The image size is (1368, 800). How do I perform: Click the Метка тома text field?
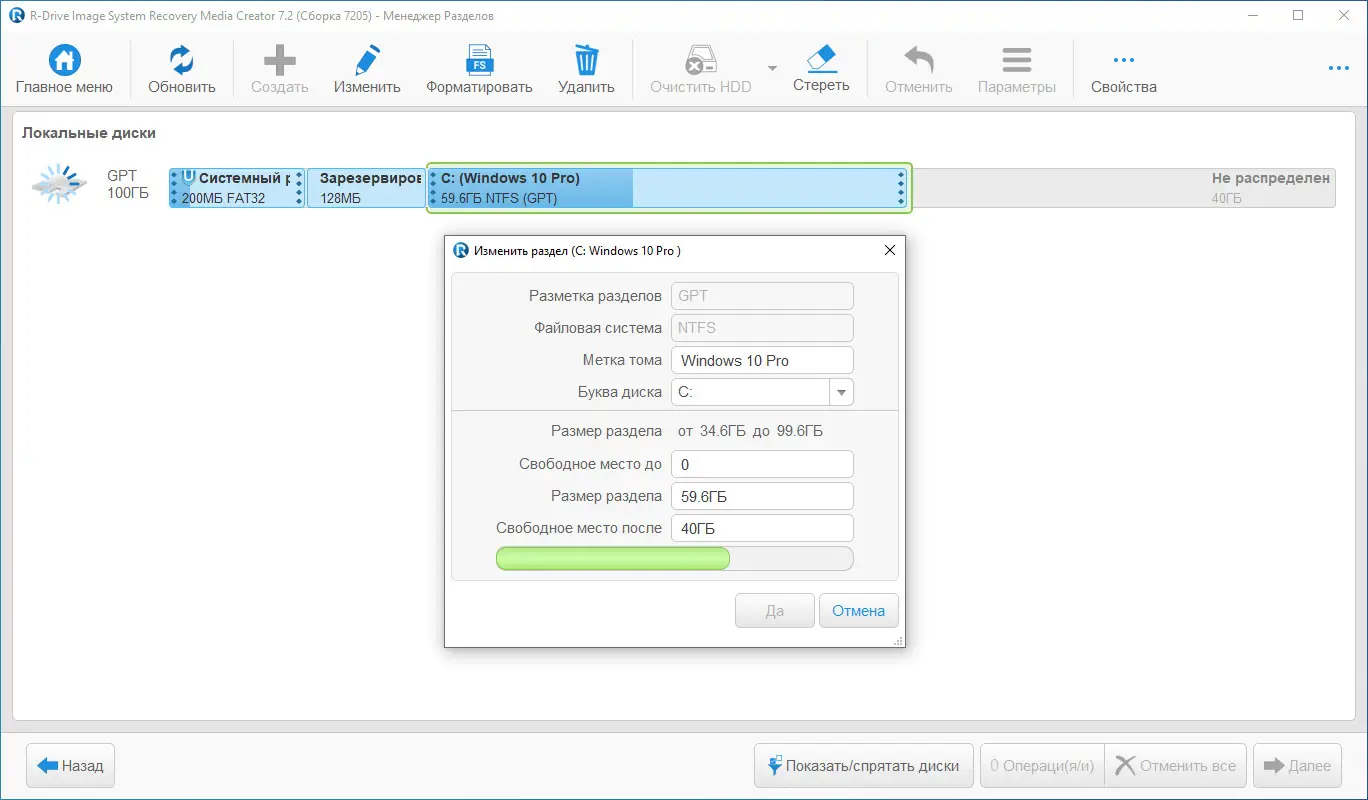[x=762, y=360]
